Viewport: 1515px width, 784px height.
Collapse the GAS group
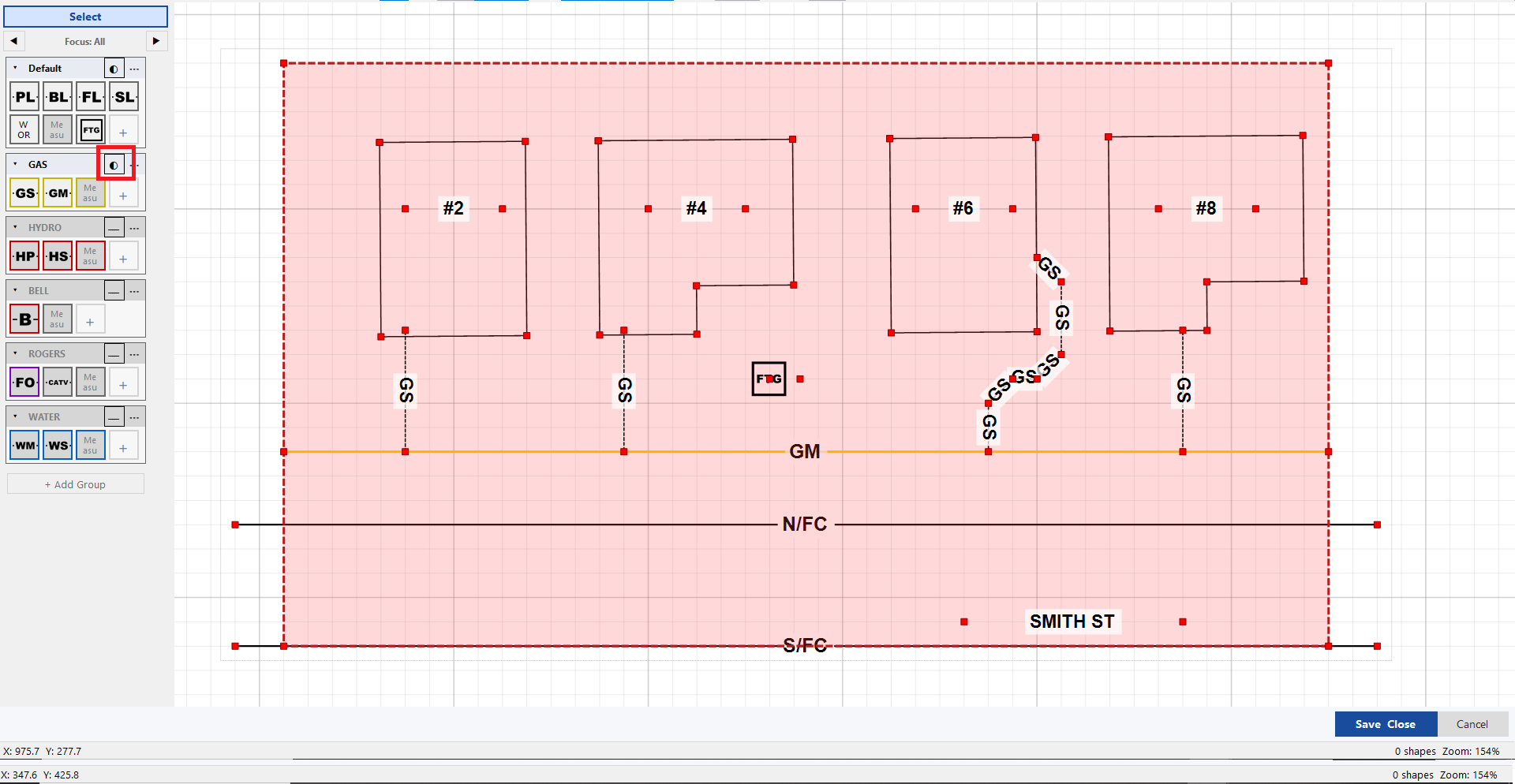pyautogui.click(x=15, y=164)
